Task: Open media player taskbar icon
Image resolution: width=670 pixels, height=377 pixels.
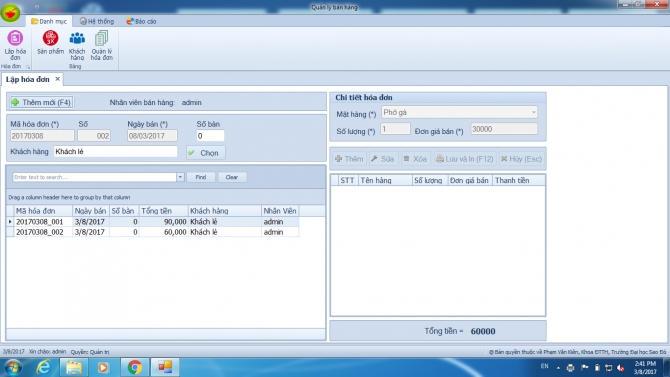Action: point(103,367)
